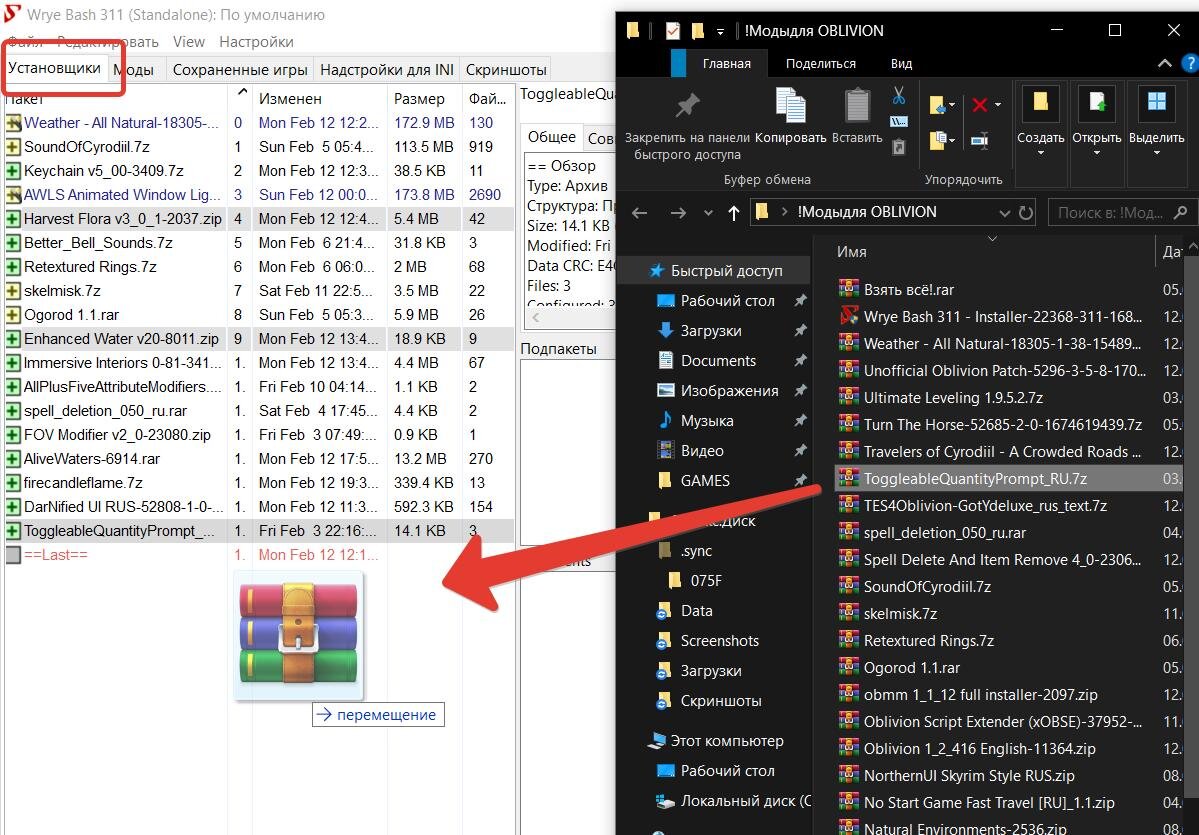Toggle the SoundOfCyrodiil.7z package checkbox
This screenshot has height=835, width=1199.
coord(13,147)
